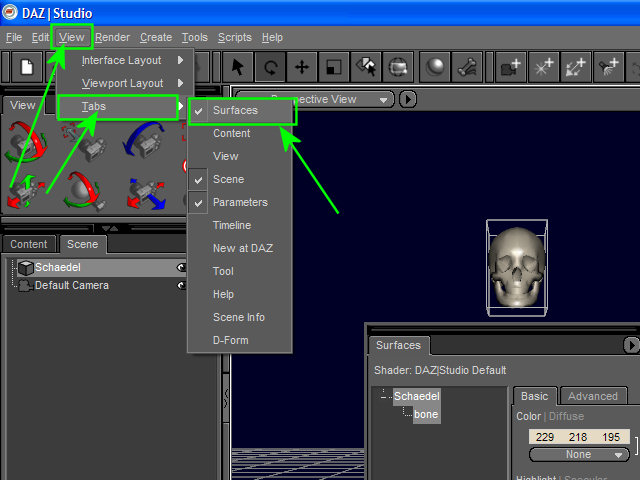
Task: Open the Edit menu
Action: 40,38
